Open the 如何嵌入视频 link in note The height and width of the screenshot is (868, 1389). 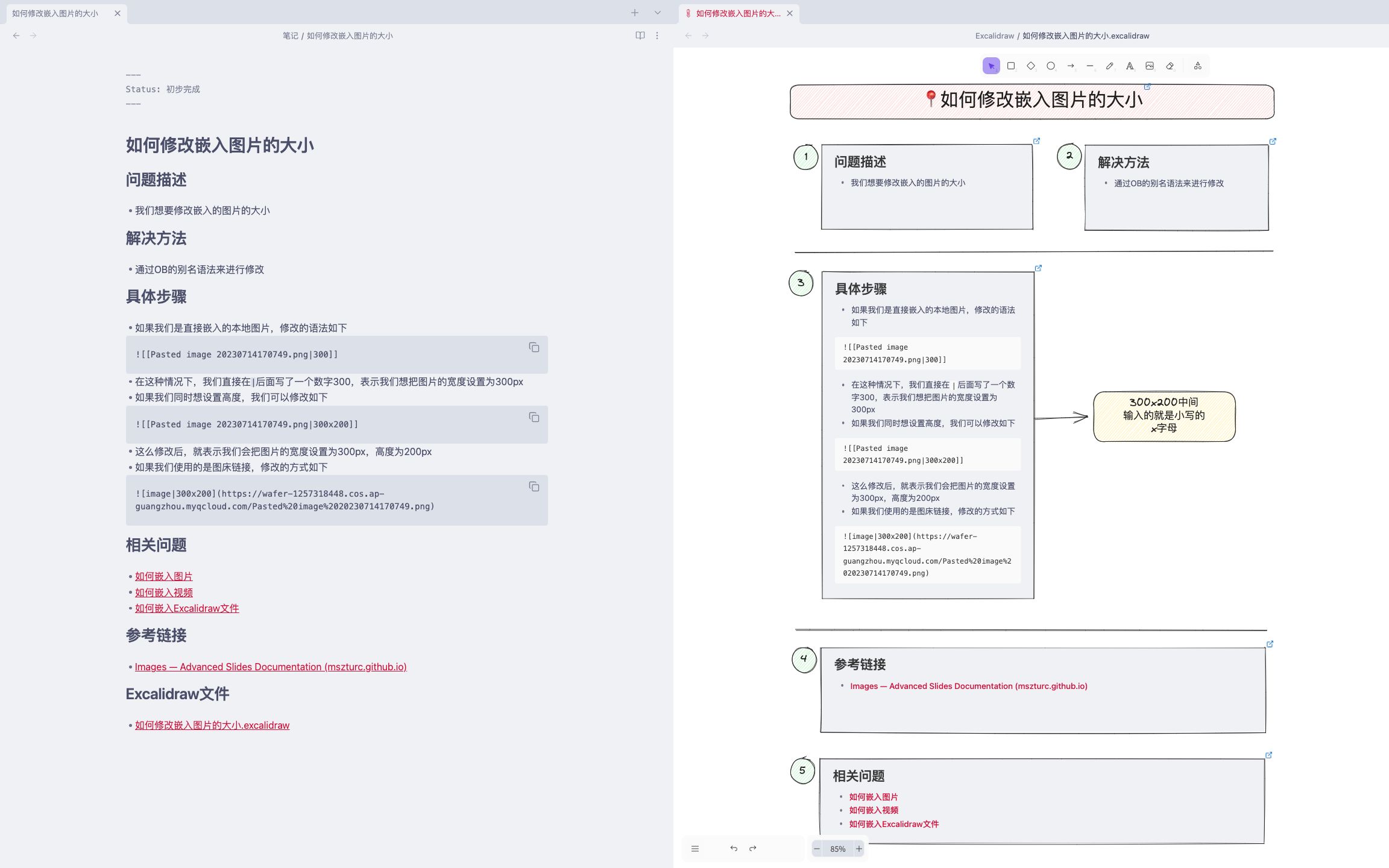(164, 593)
